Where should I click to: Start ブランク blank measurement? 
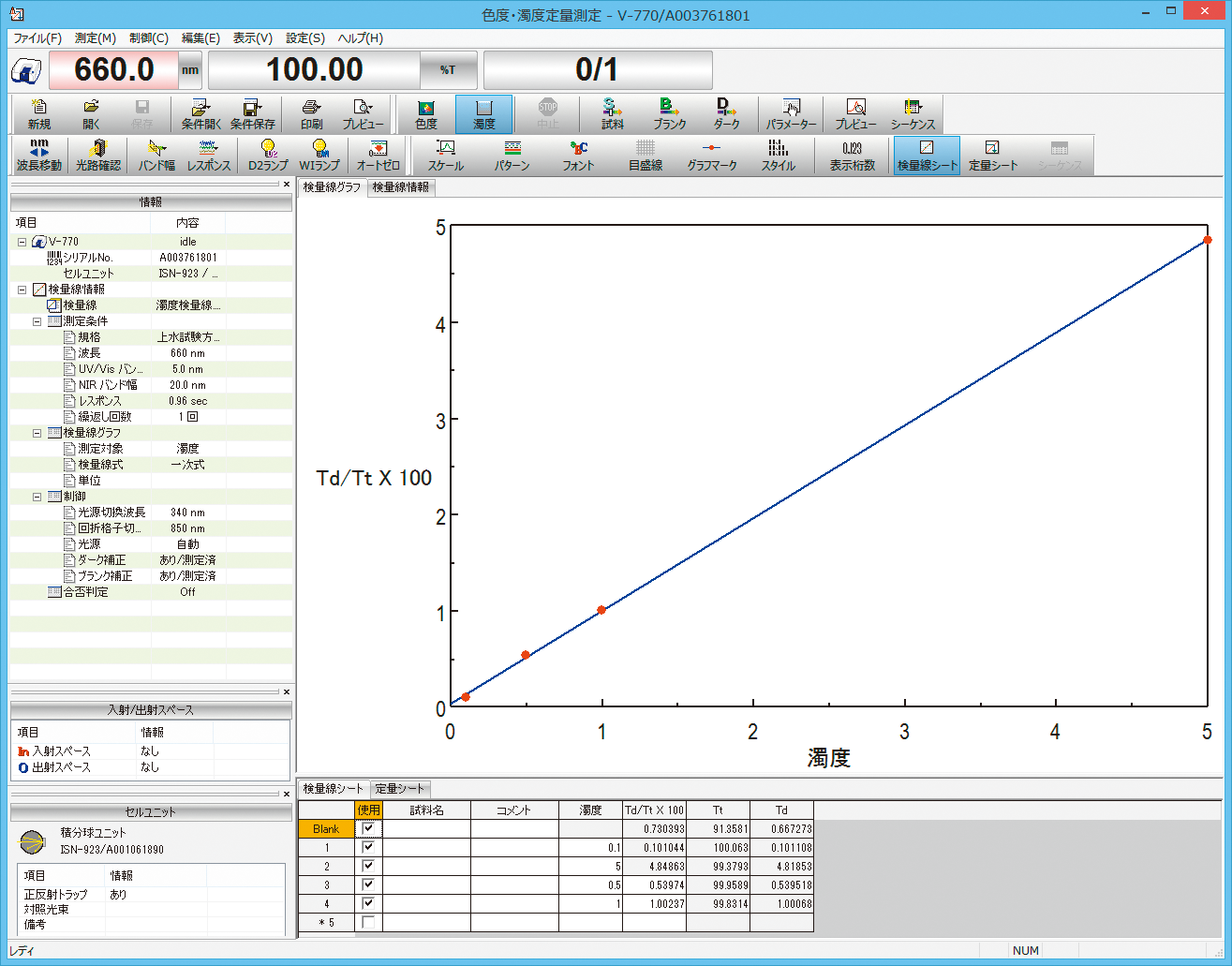670,114
